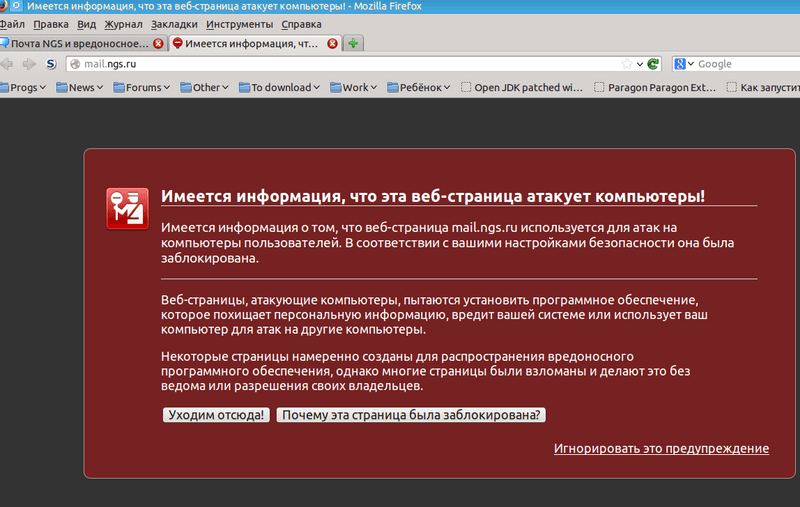The image size is (800, 507).
Task: Click the 'Уходим отсюда!' button
Action: pyautogui.click(x=216, y=415)
